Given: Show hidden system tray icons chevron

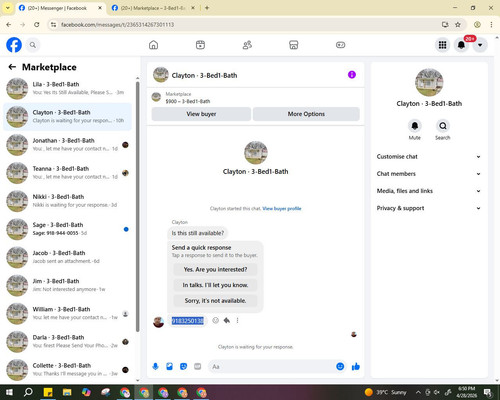Looking at the screenshot, I should pyautogui.click(x=418, y=392).
